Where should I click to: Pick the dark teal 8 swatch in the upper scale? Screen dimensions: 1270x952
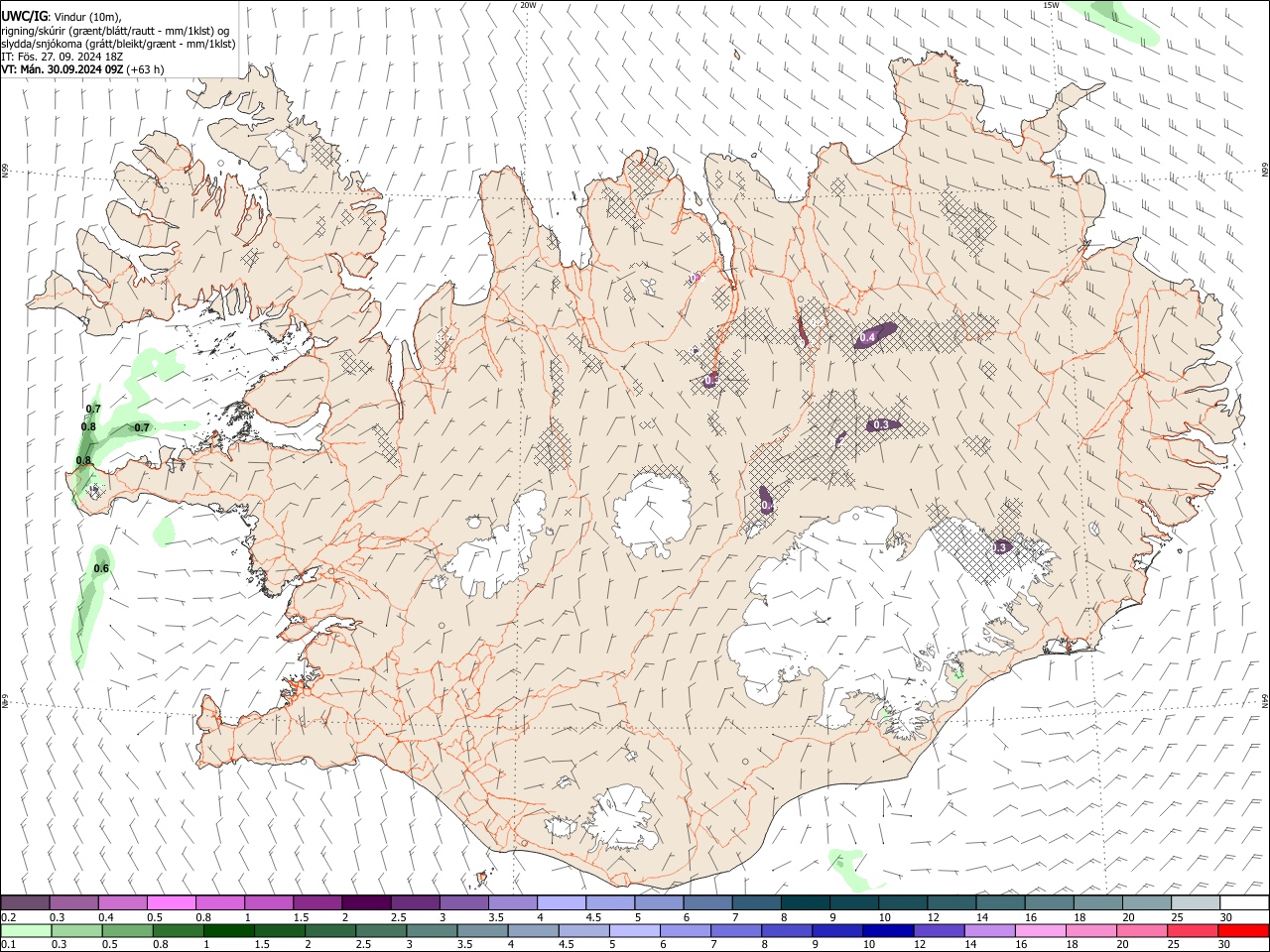point(805,902)
